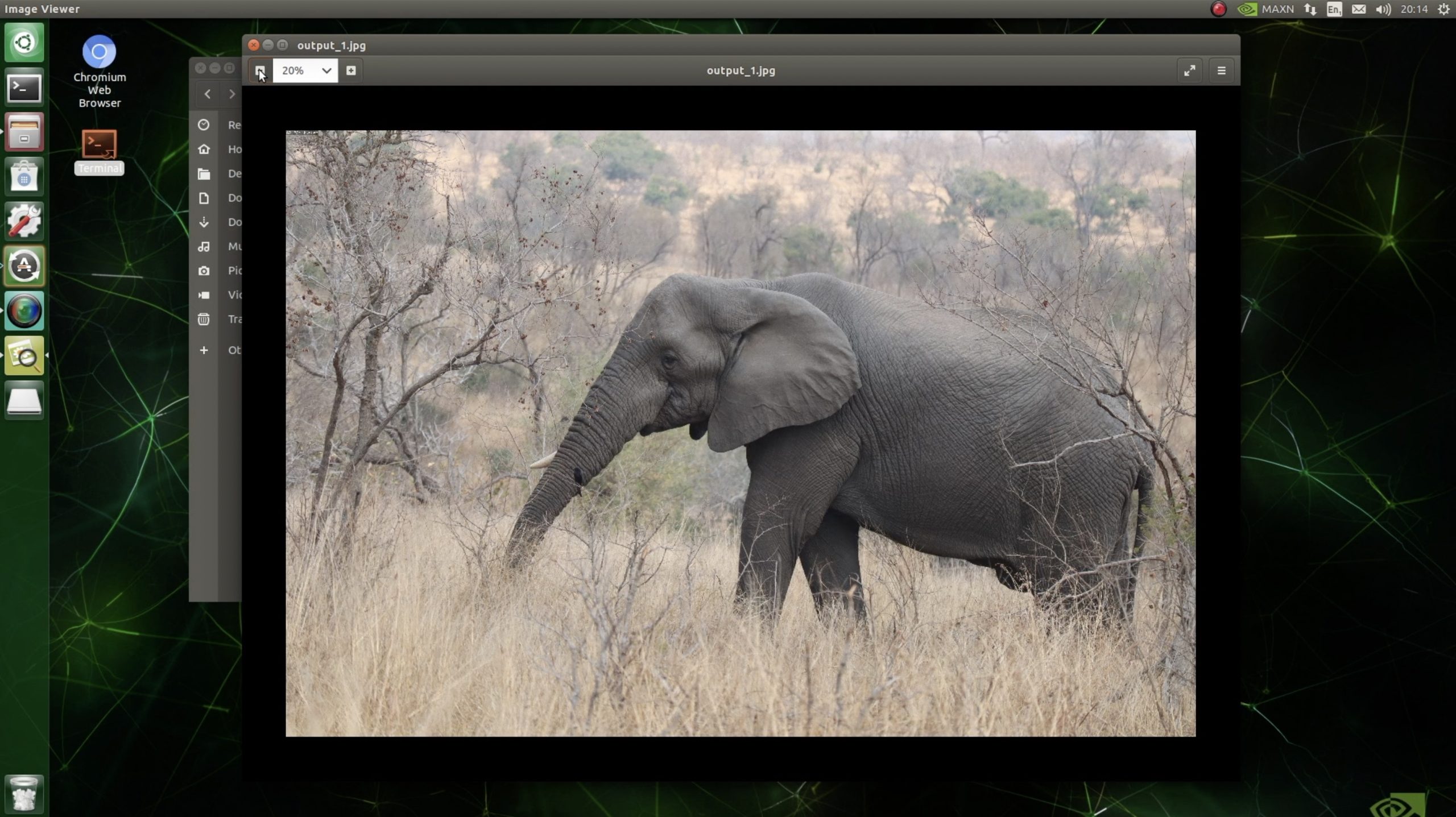Open the Chromium Web Browser desktop shortcut
1456x817 pixels.
coord(100,52)
